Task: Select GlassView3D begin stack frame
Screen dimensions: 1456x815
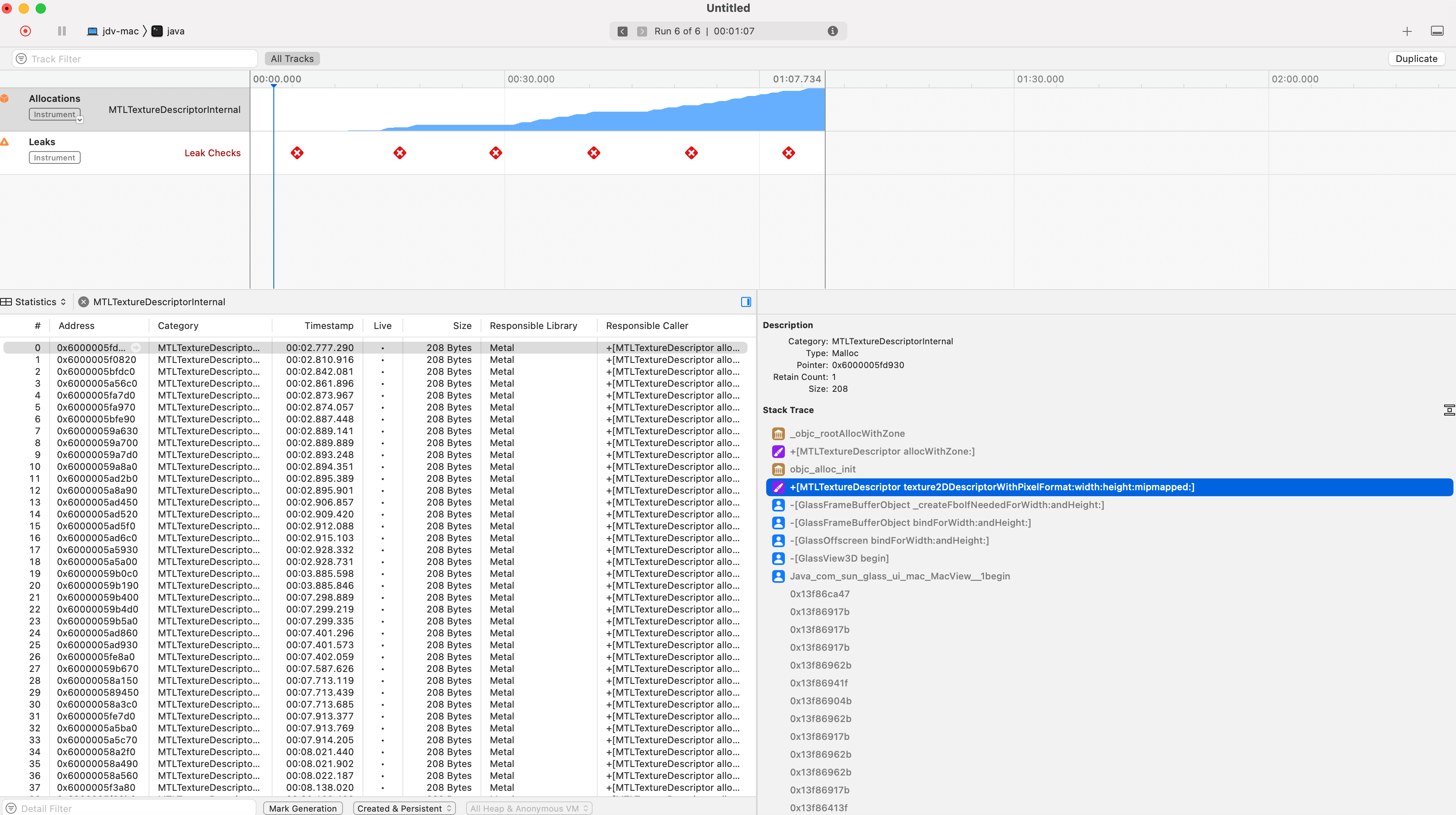Action: (x=839, y=559)
